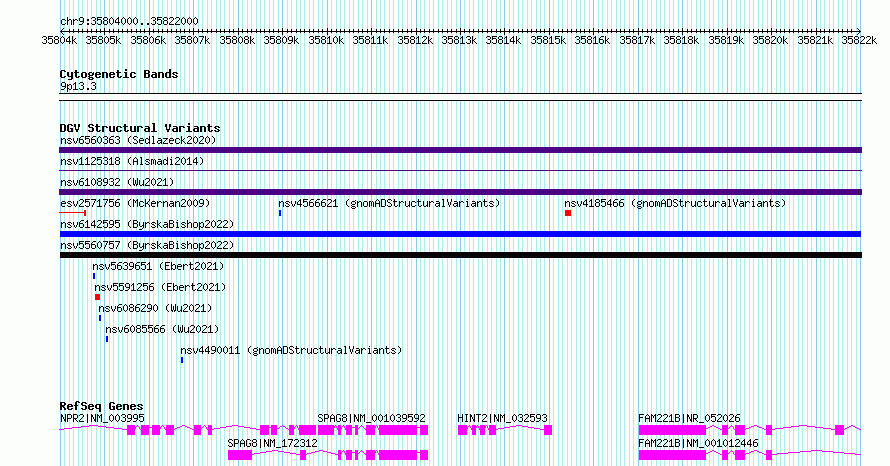Click the 35813k ruler tick label
Viewport: 890px width, 466px height.
click(459, 40)
